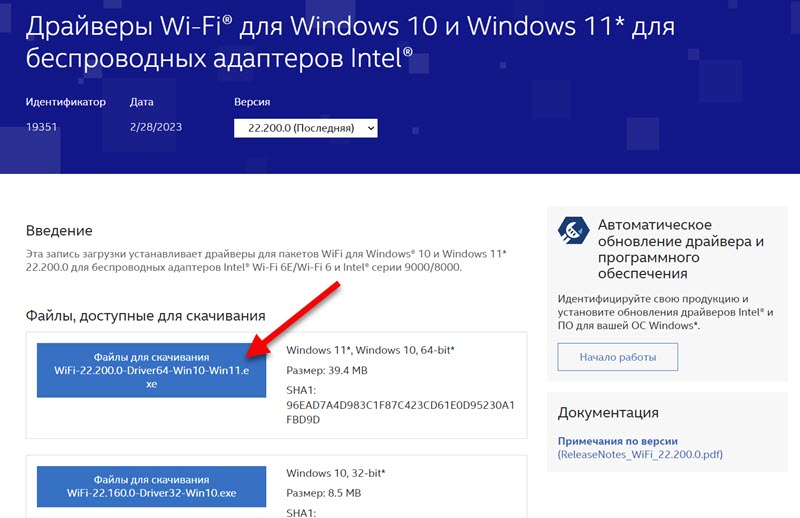Image resolution: width=800 pixels, height=518 pixels.
Task: Click the date 2/28/2023
Action: 155,127
